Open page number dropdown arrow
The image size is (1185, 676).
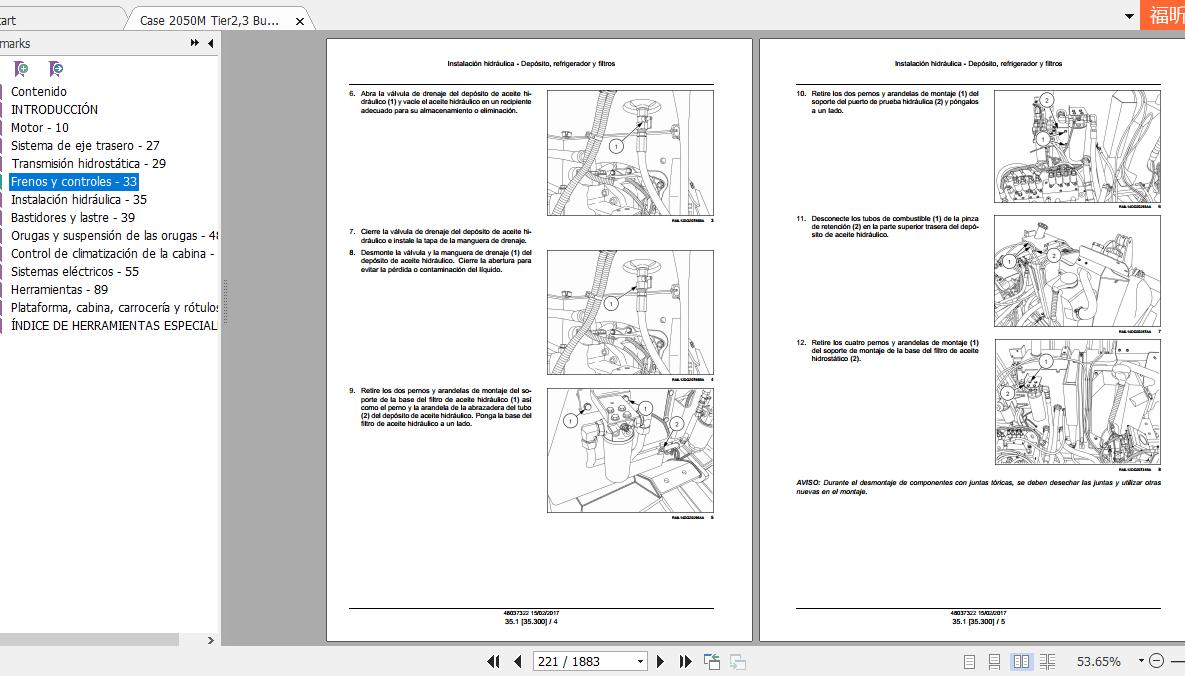(x=640, y=662)
